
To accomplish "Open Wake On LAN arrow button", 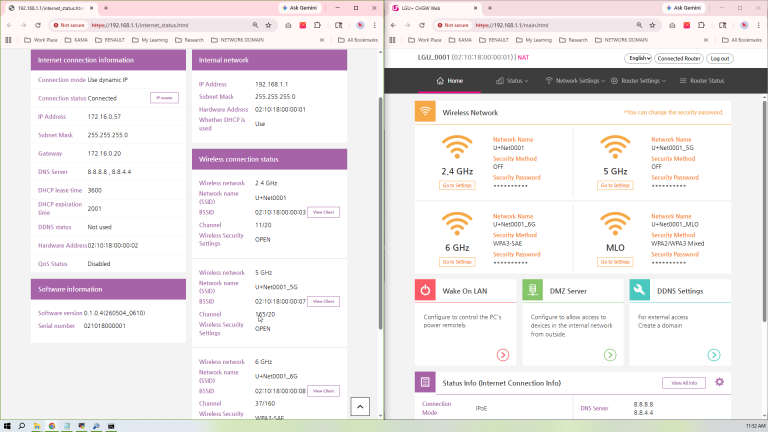I will tap(503, 355).
